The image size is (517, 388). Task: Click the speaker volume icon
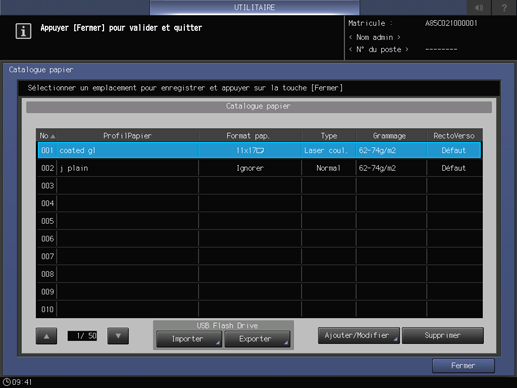click(x=479, y=7)
